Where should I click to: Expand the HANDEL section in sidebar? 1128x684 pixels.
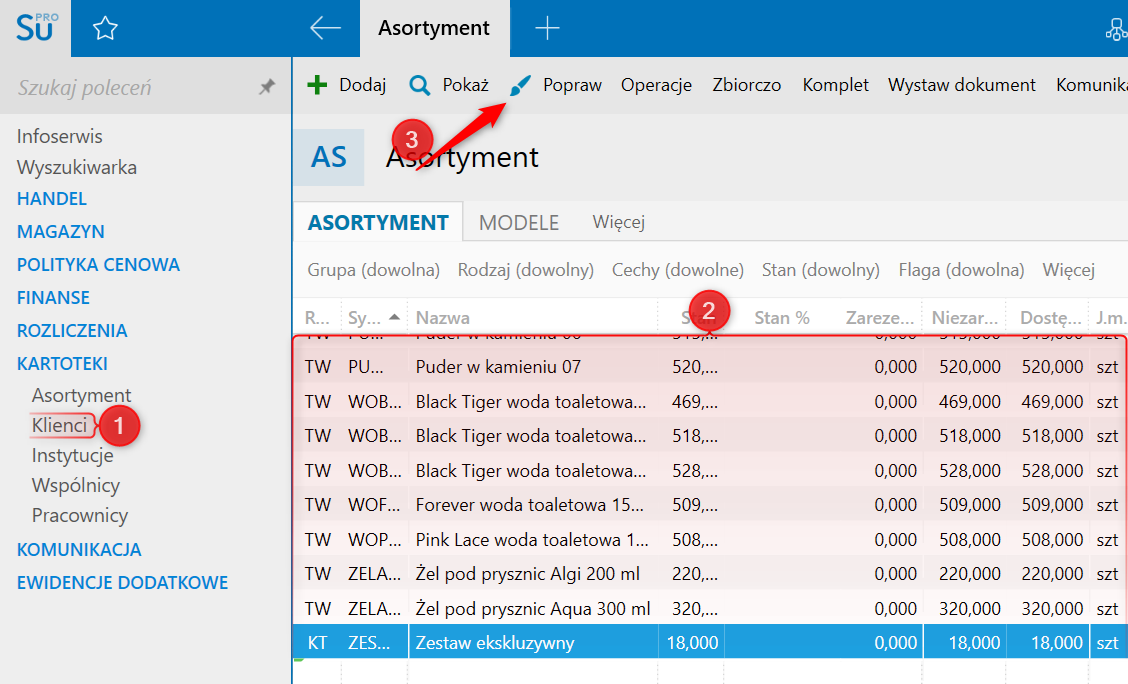click(52, 199)
